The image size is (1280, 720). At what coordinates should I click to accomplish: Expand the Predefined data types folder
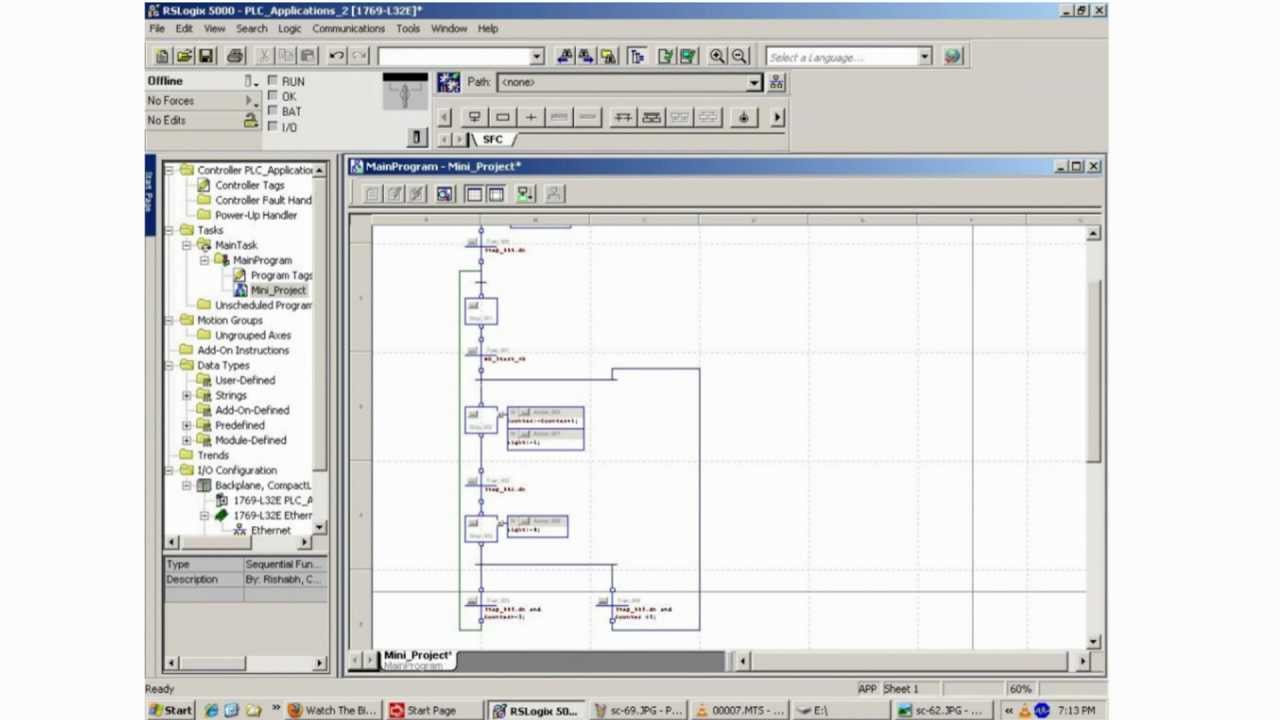coord(186,425)
